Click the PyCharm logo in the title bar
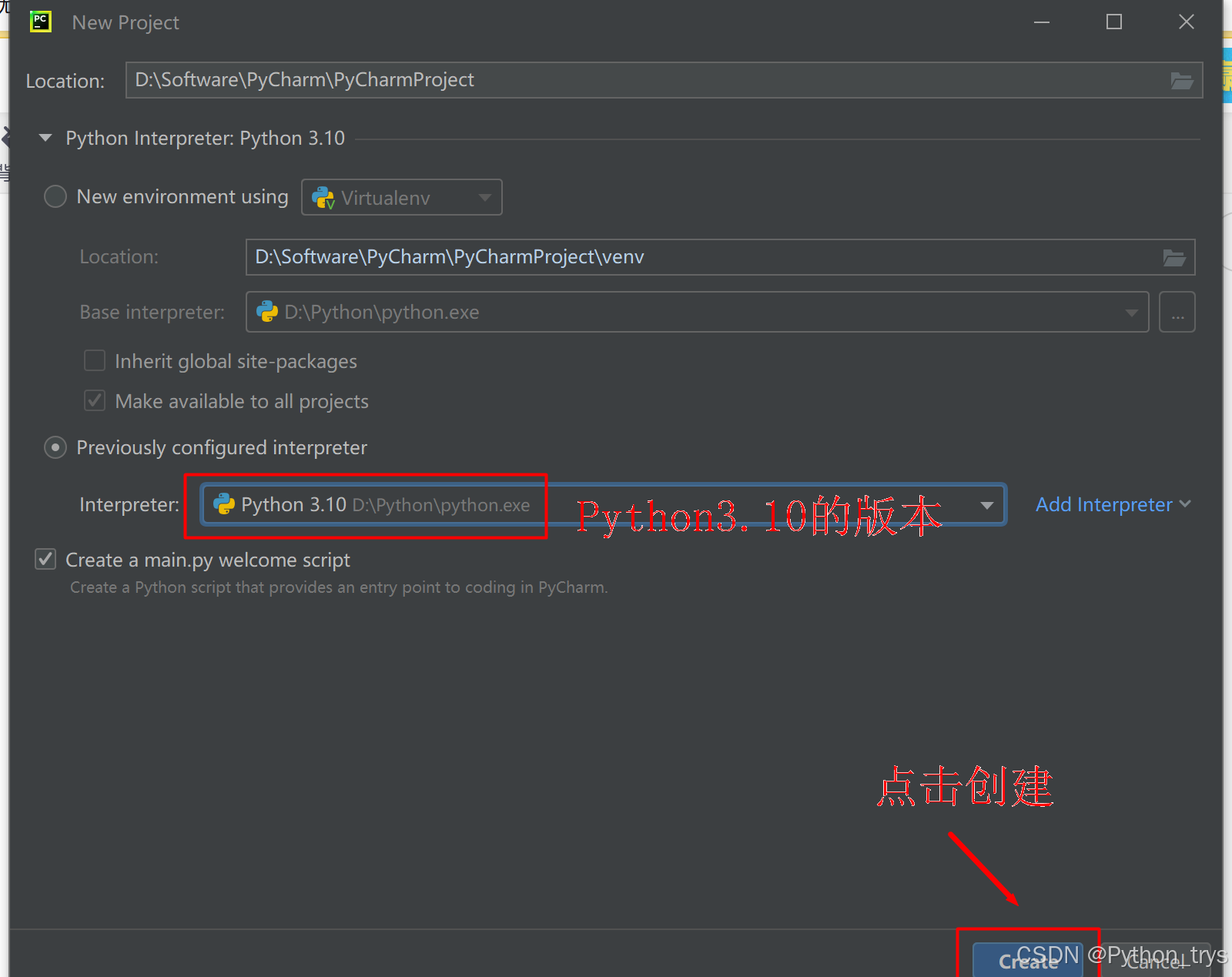The image size is (1232, 977). coord(41,22)
